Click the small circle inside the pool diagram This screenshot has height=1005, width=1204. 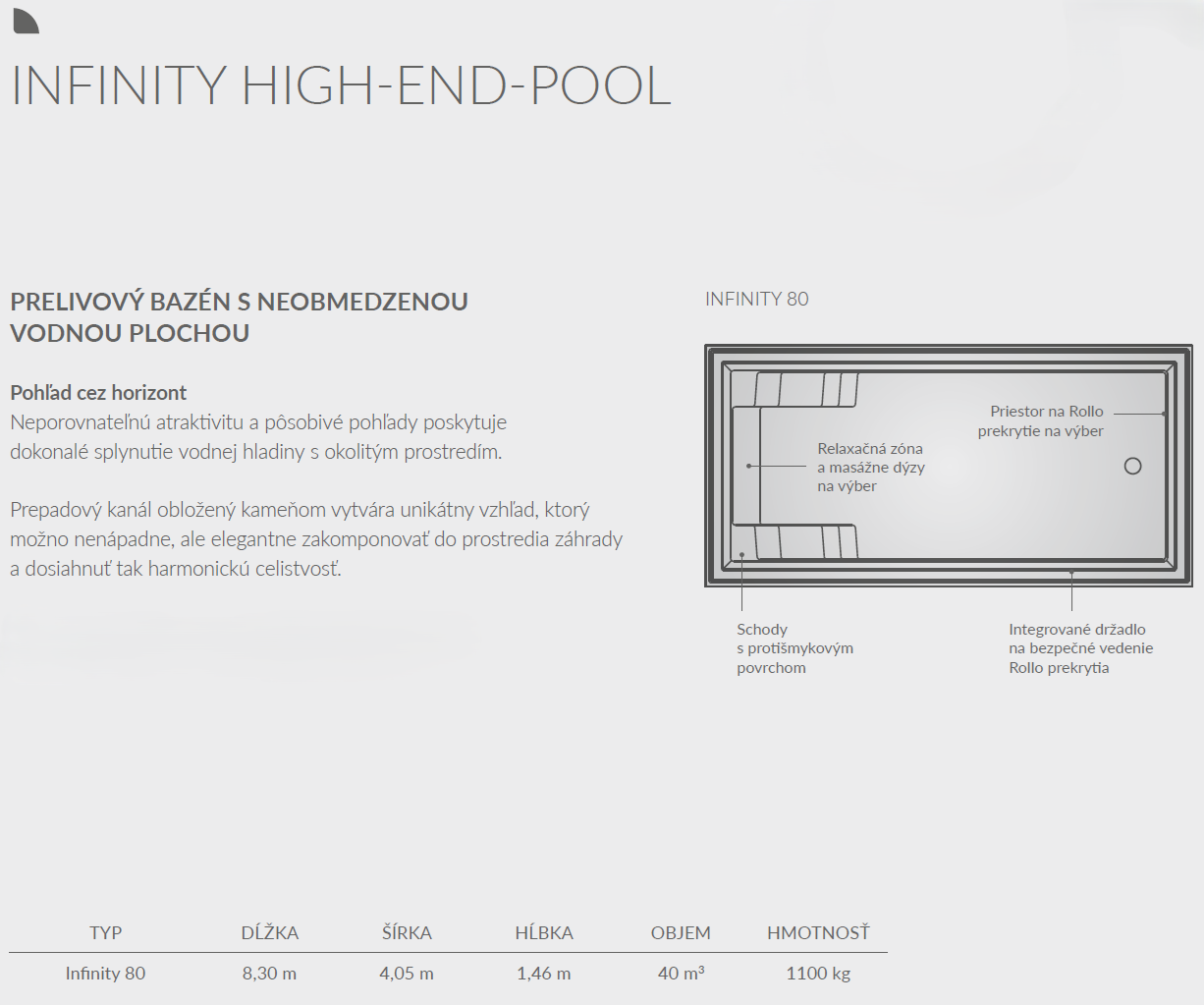[x=1132, y=467]
